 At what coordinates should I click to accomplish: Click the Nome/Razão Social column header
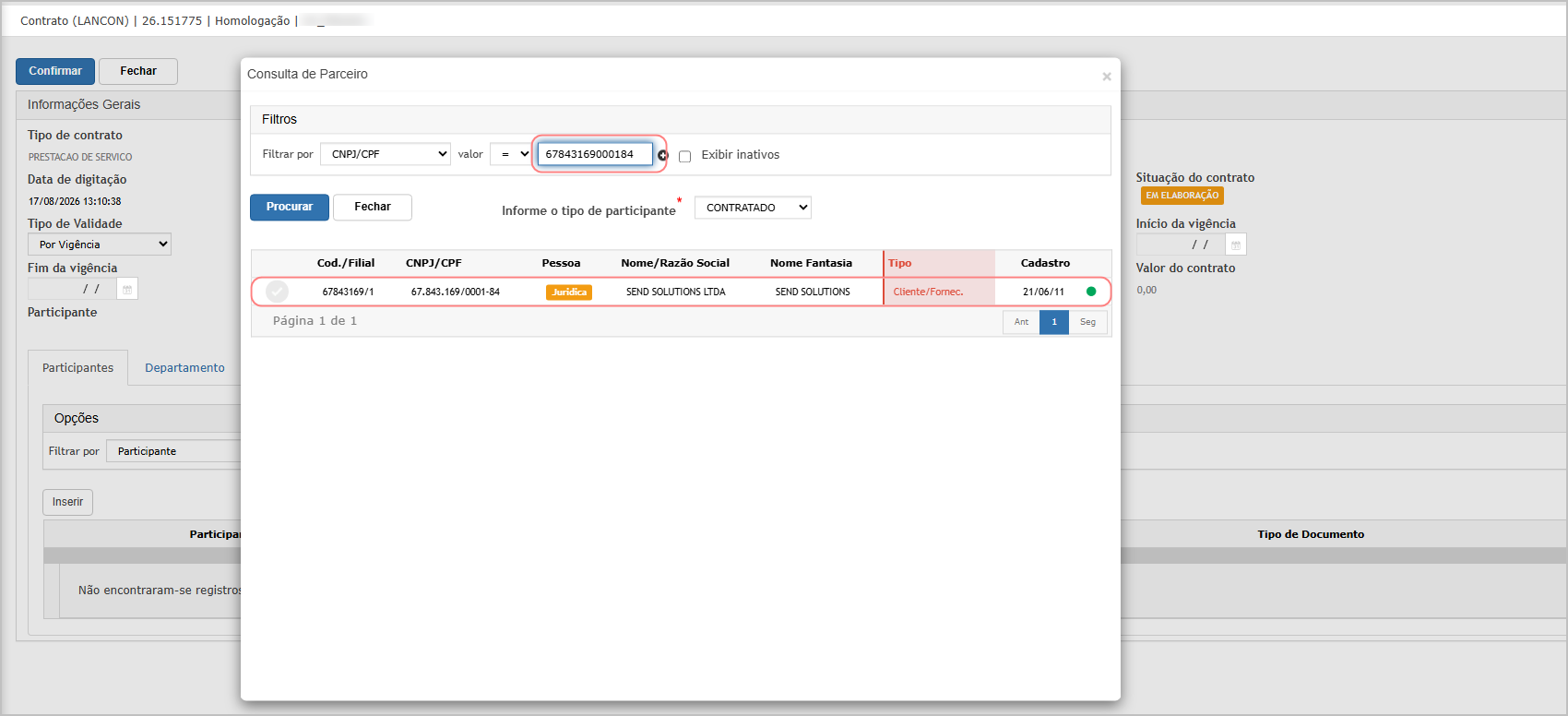coord(675,263)
